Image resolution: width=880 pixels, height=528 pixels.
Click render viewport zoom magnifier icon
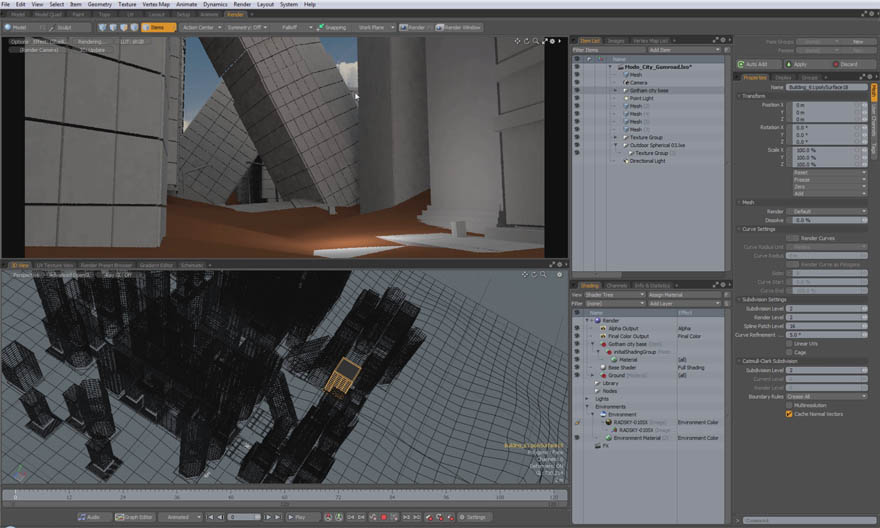535,41
